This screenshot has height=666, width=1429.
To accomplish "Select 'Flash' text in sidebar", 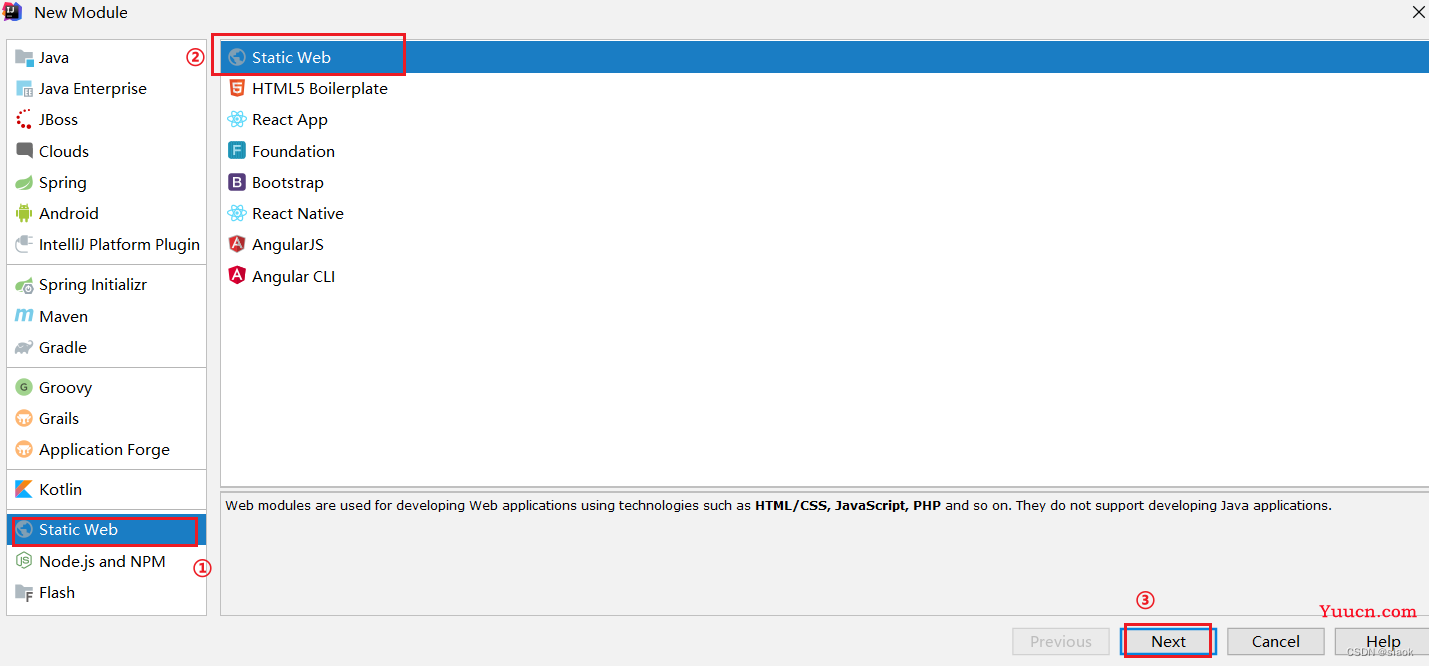I will coord(57,592).
